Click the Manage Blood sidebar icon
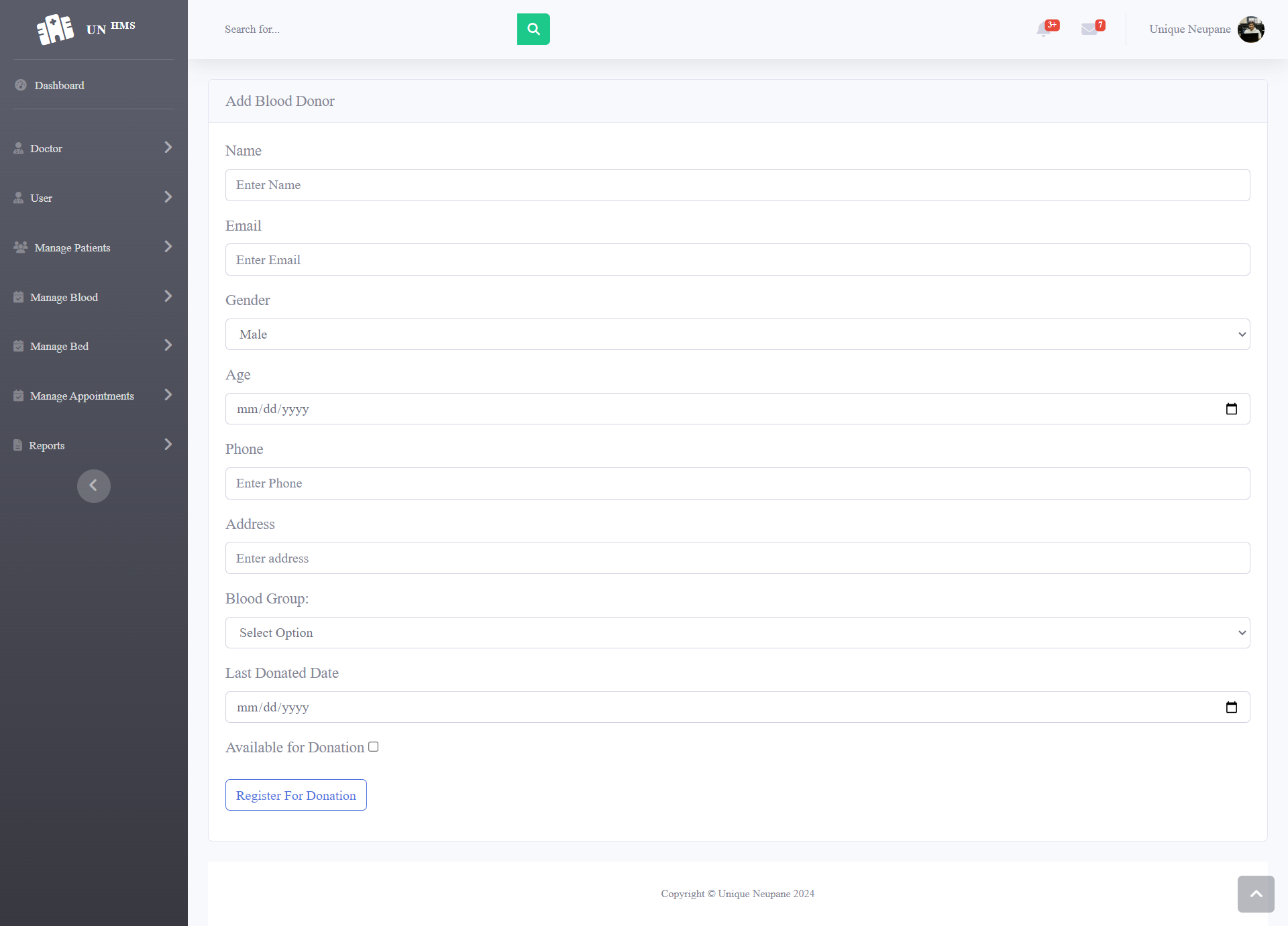This screenshot has width=1288, height=926. tap(17, 296)
